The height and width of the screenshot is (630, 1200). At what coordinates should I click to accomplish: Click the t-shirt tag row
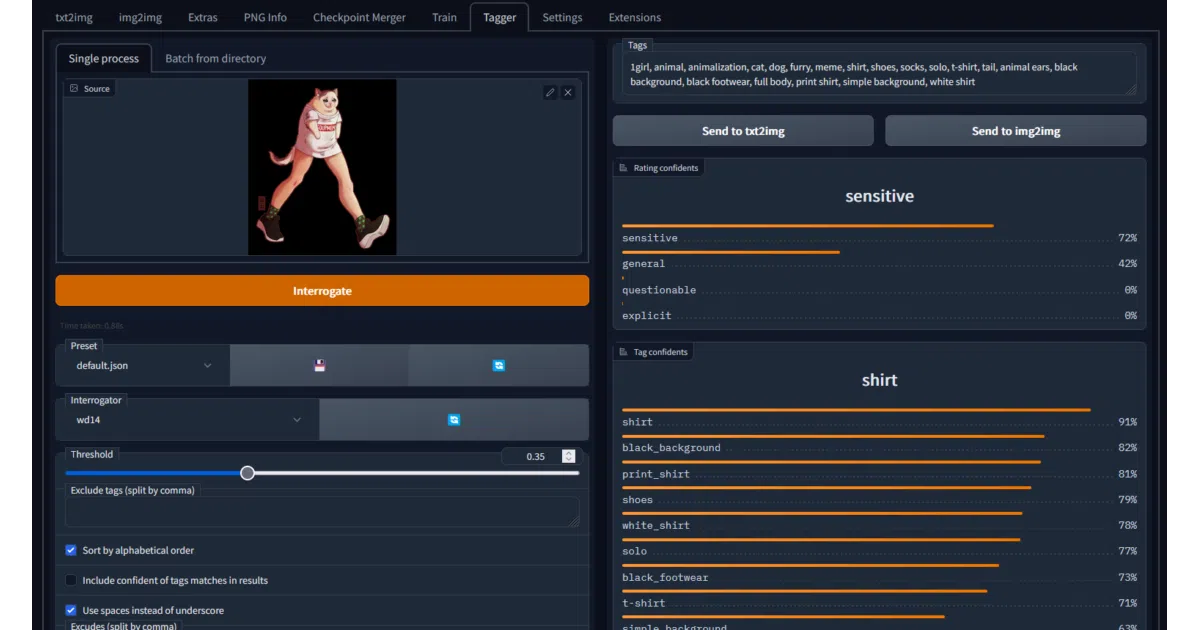(879, 599)
